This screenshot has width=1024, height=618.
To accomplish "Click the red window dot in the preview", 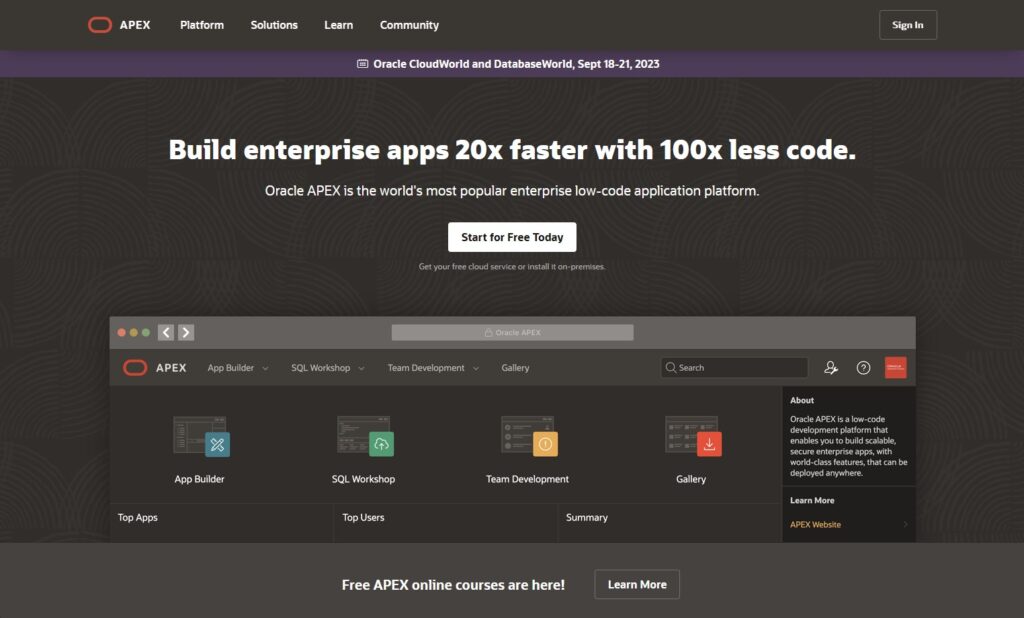I will [121, 333].
